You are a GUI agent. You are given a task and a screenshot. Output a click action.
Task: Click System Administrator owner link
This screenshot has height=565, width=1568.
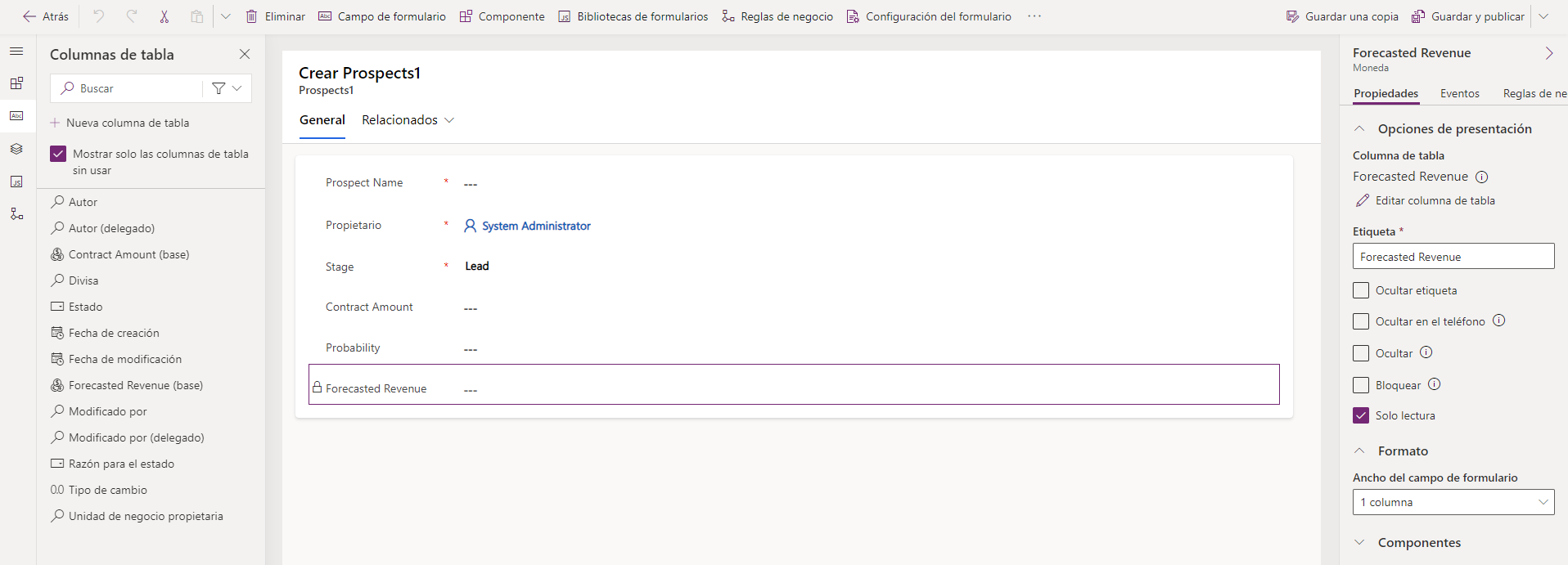(x=536, y=226)
